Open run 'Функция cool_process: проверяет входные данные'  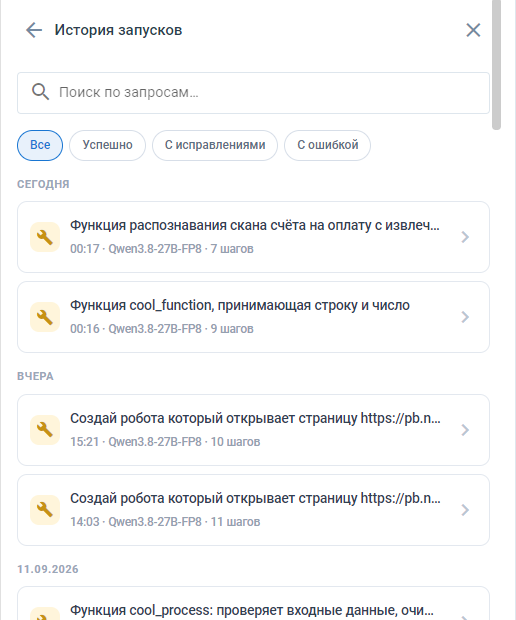pyautogui.click(x=252, y=610)
